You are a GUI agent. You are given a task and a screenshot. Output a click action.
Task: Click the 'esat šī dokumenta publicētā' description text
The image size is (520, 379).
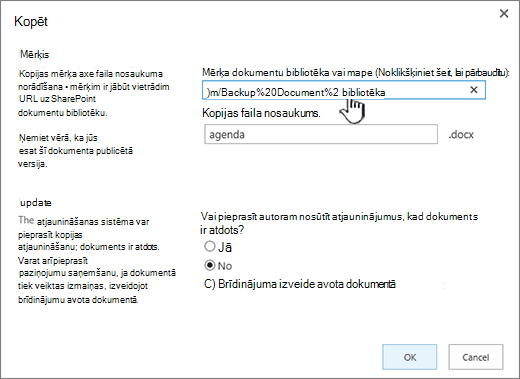pos(76,151)
